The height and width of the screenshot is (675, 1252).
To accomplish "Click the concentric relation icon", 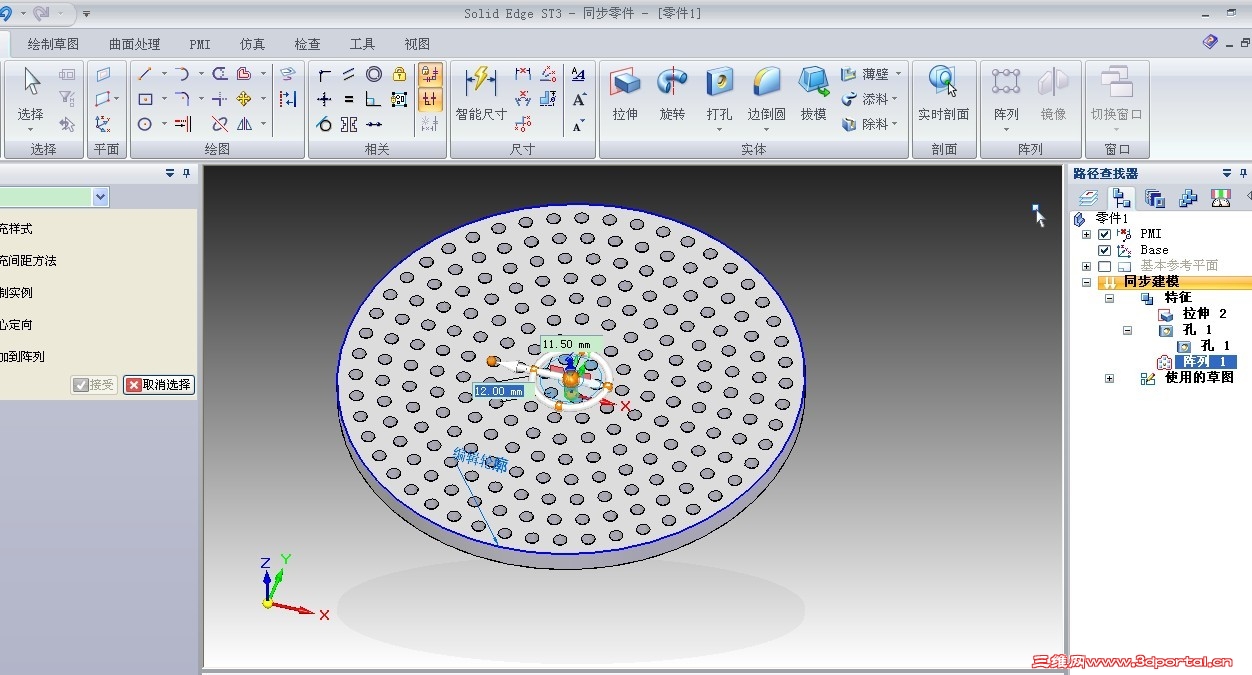I will (373, 74).
